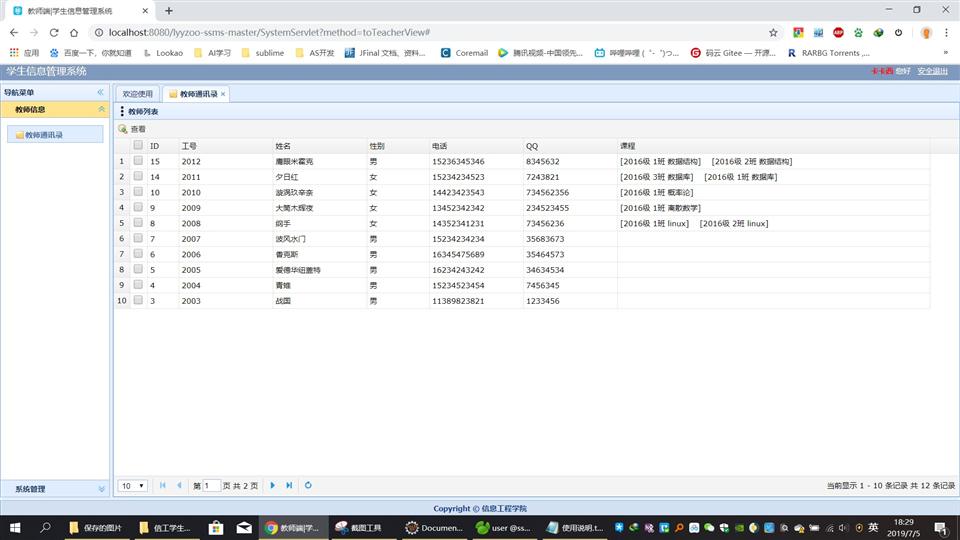Open the page size dropdown showing 10
The width and height of the screenshot is (960, 540).
[131, 485]
